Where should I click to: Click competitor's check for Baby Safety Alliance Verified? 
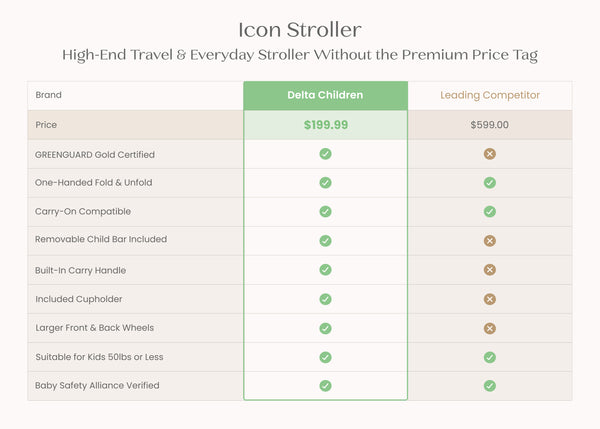point(490,386)
